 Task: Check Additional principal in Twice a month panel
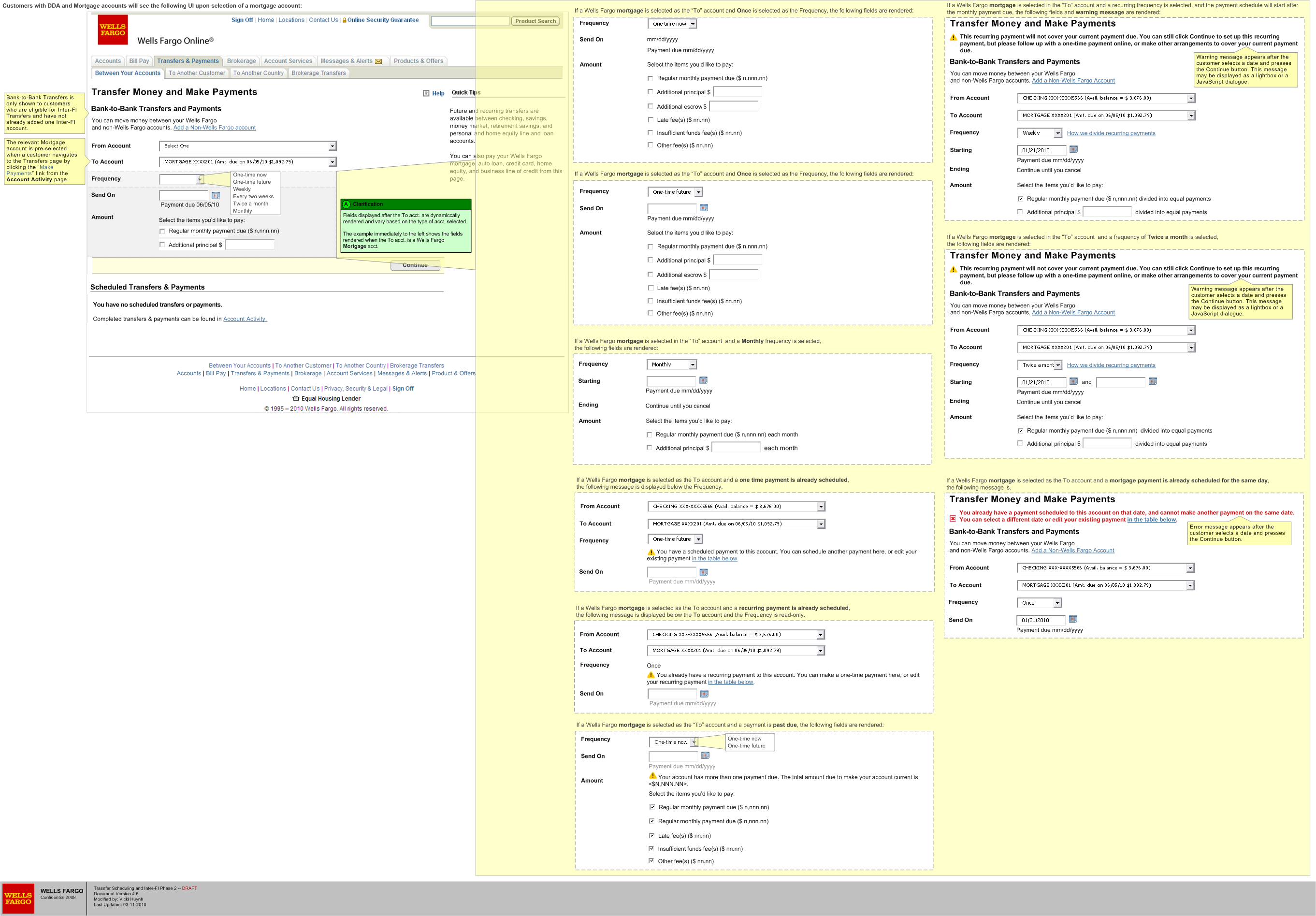1020,443
